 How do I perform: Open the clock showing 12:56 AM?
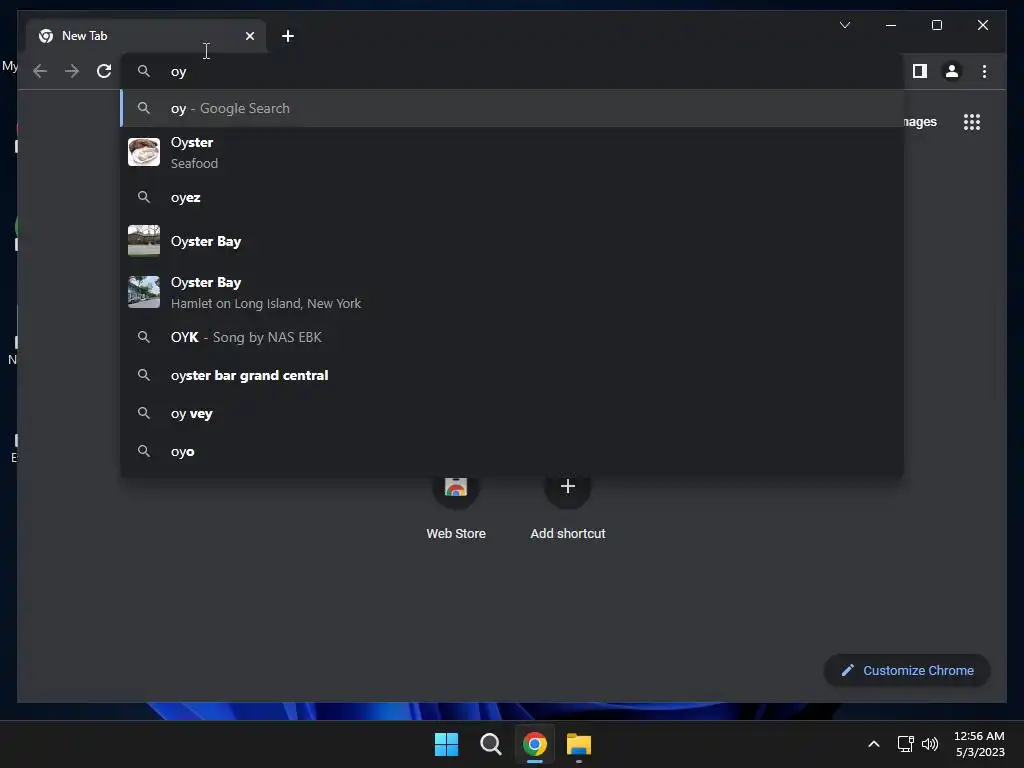tap(979, 744)
